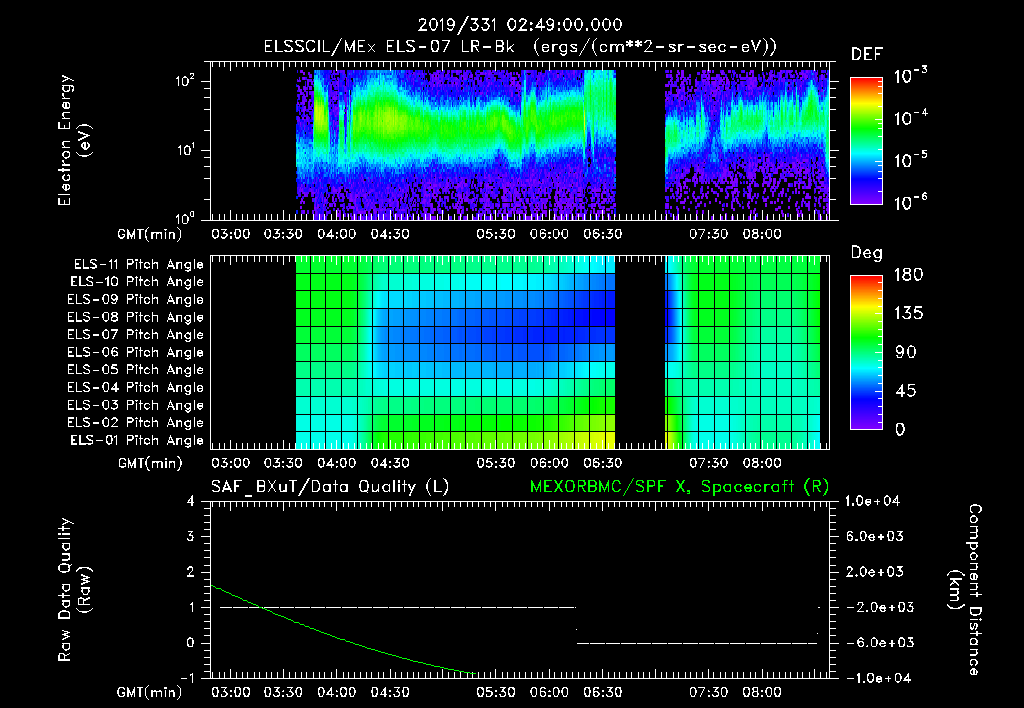
Task: Click the Deg pitch angle color bar
Action: [866, 352]
